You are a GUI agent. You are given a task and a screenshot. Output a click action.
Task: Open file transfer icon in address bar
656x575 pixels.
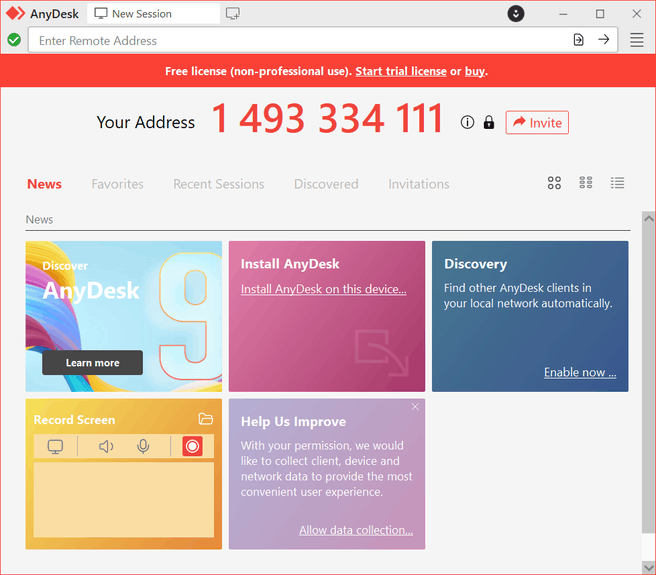[578, 40]
